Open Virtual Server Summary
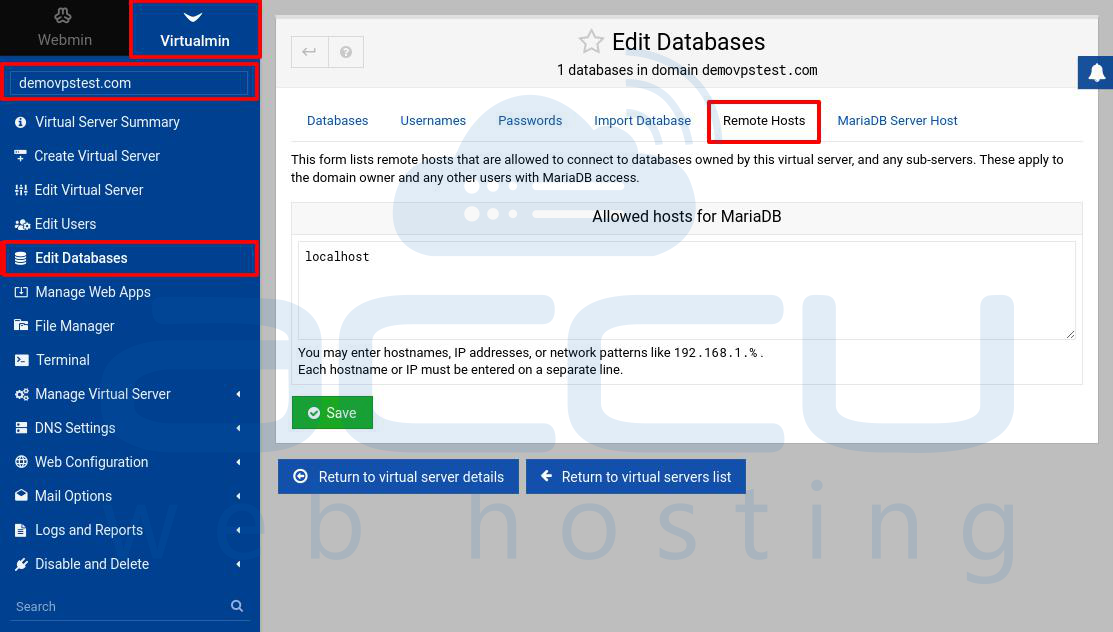This screenshot has height=632, width=1113. point(107,122)
